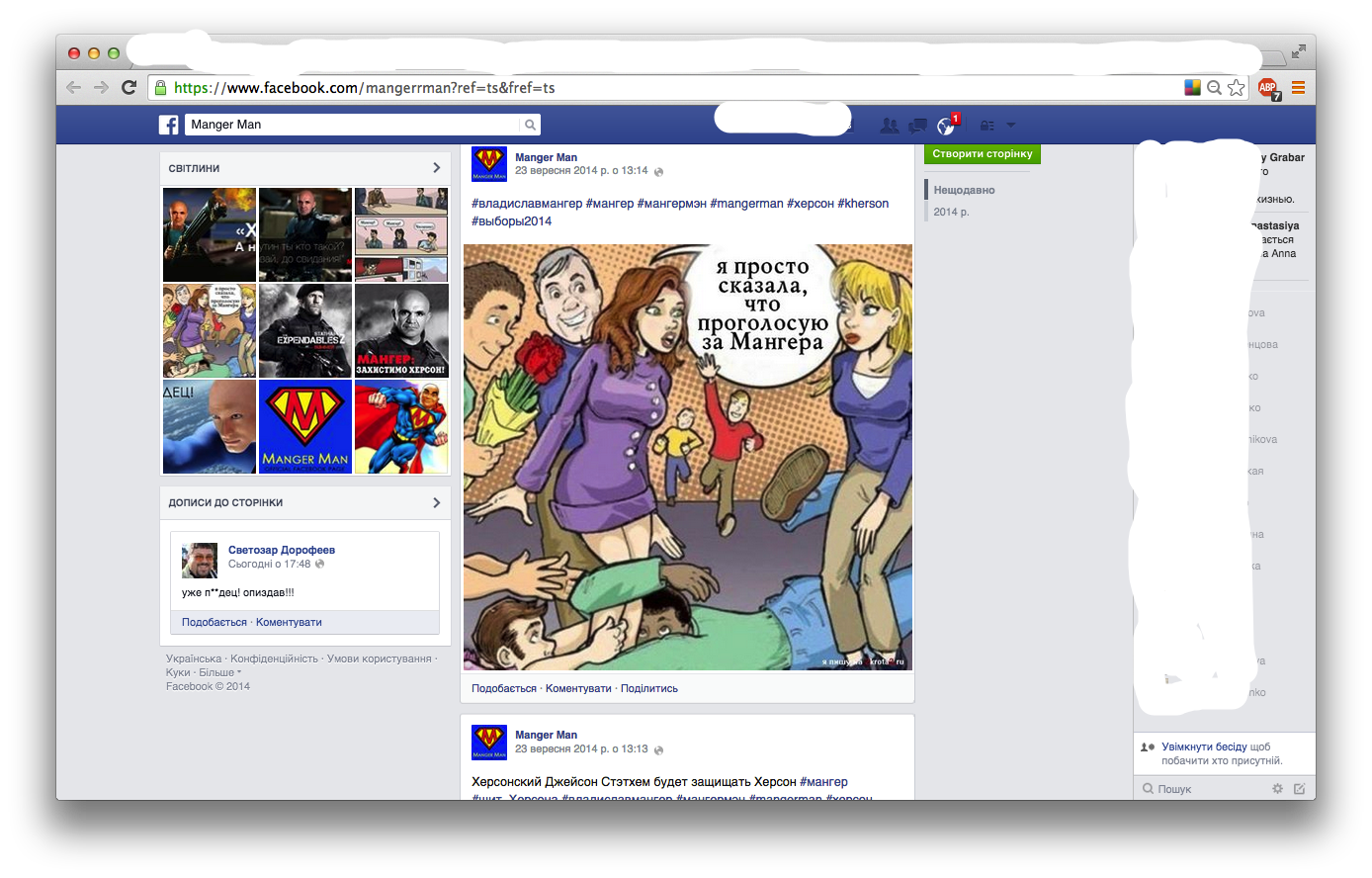Click the 23 вересня 2014 р. о 13:13 timestamp
This screenshot has width=1372, height=878.
pos(581,749)
